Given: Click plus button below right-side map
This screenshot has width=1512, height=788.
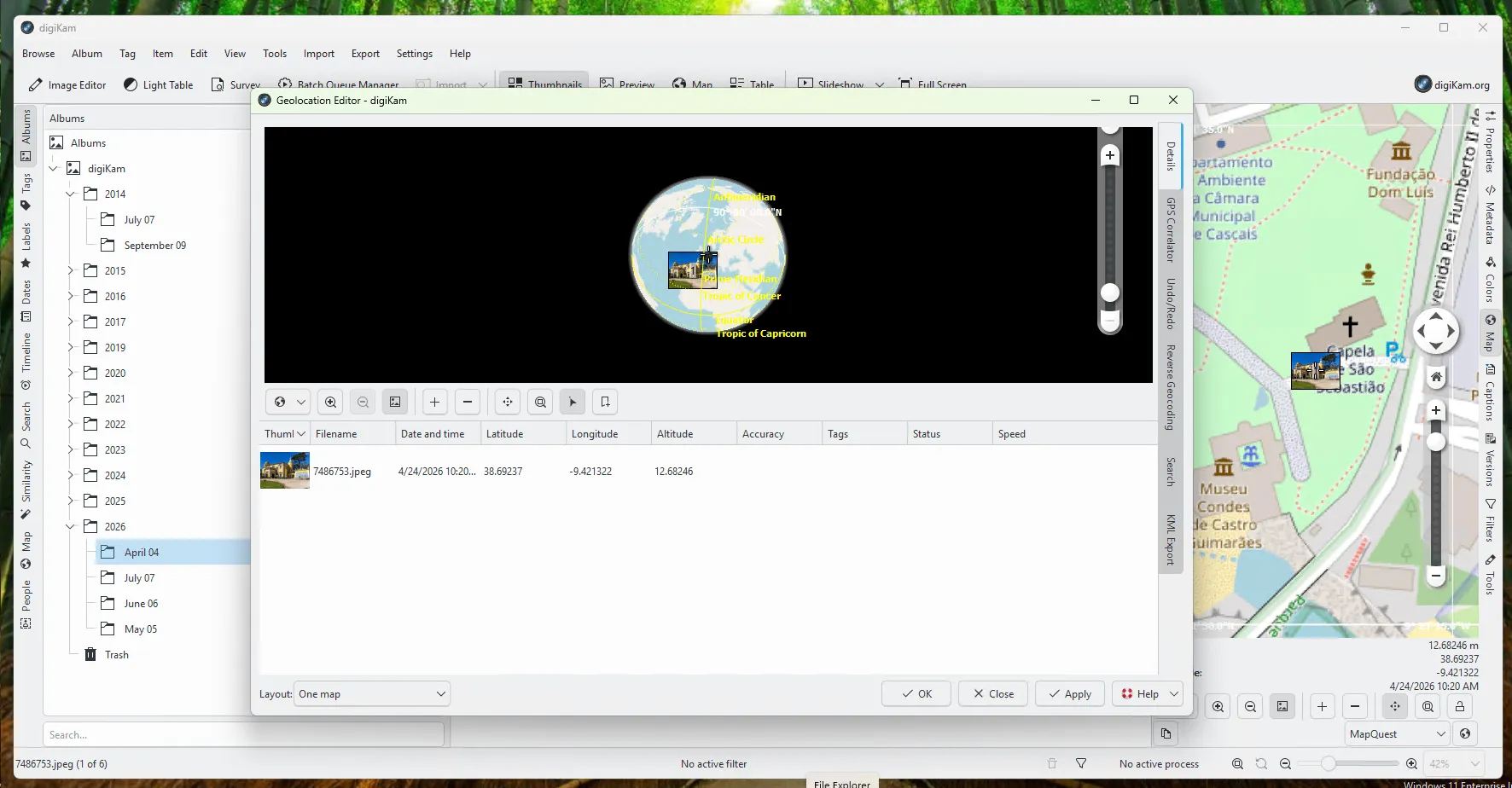Looking at the screenshot, I should tap(1322, 706).
